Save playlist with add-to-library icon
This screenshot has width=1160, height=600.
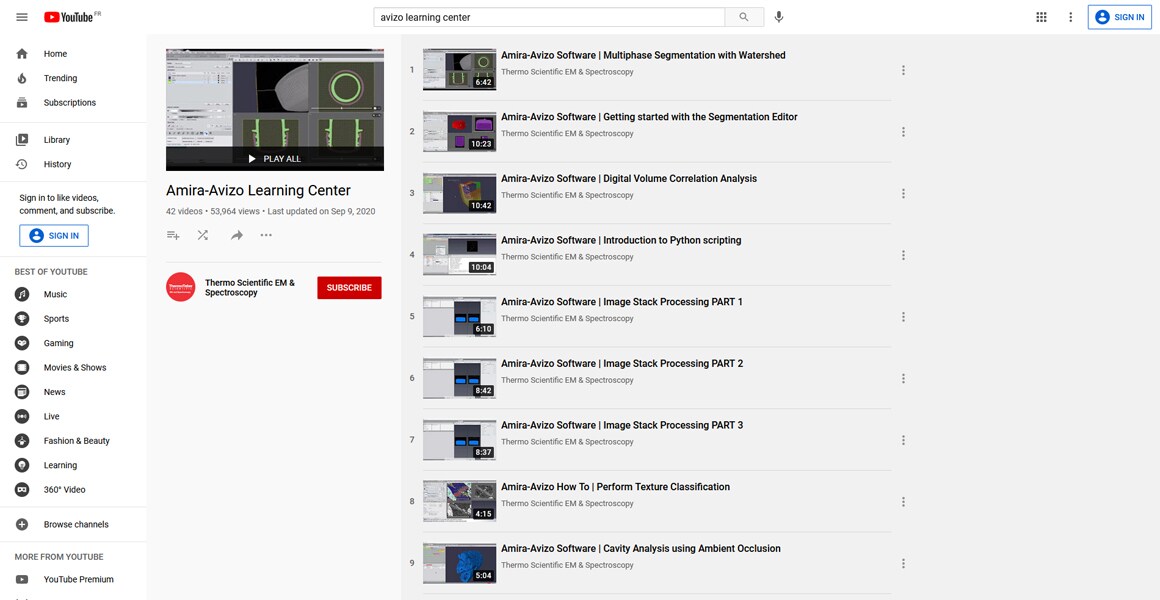(173, 235)
